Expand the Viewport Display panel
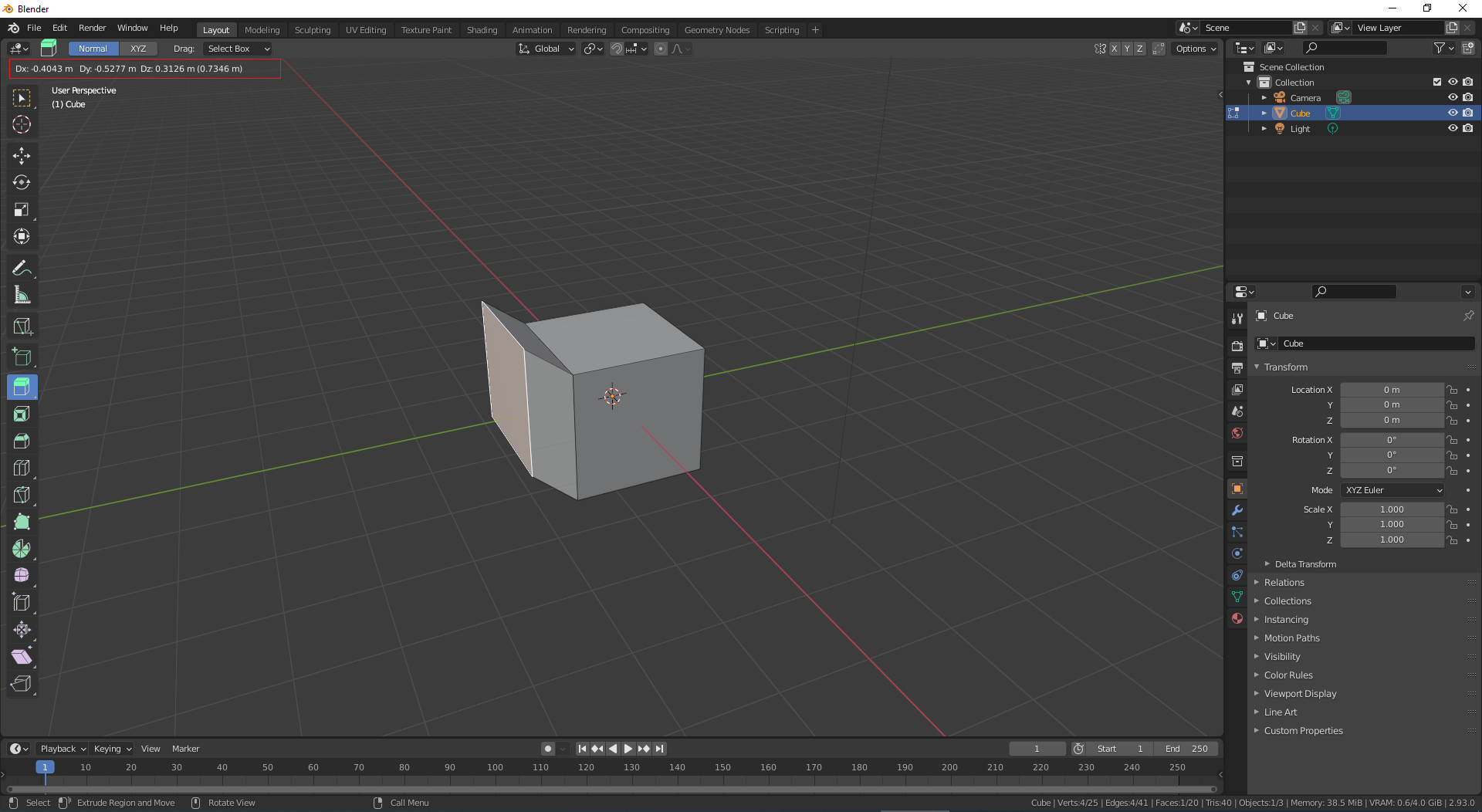The height and width of the screenshot is (812, 1482). point(1300,694)
